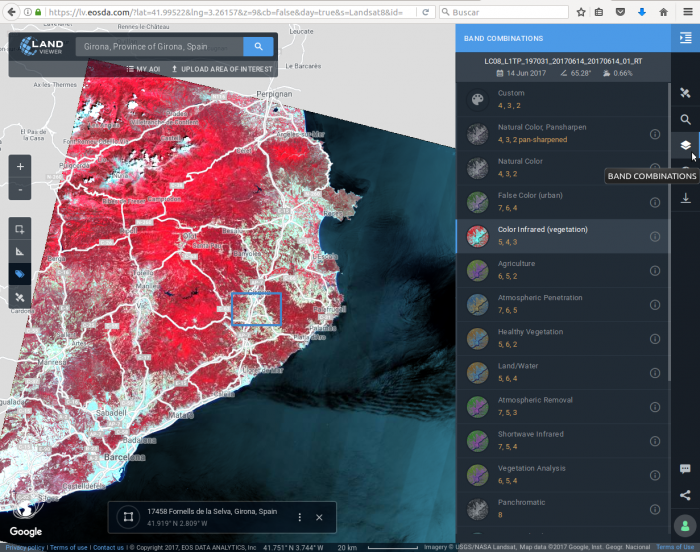The height and width of the screenshot is (552, 700).
Task: Select the Natural Color 4,3,2 combination
Action: click(x=563, y=168)
